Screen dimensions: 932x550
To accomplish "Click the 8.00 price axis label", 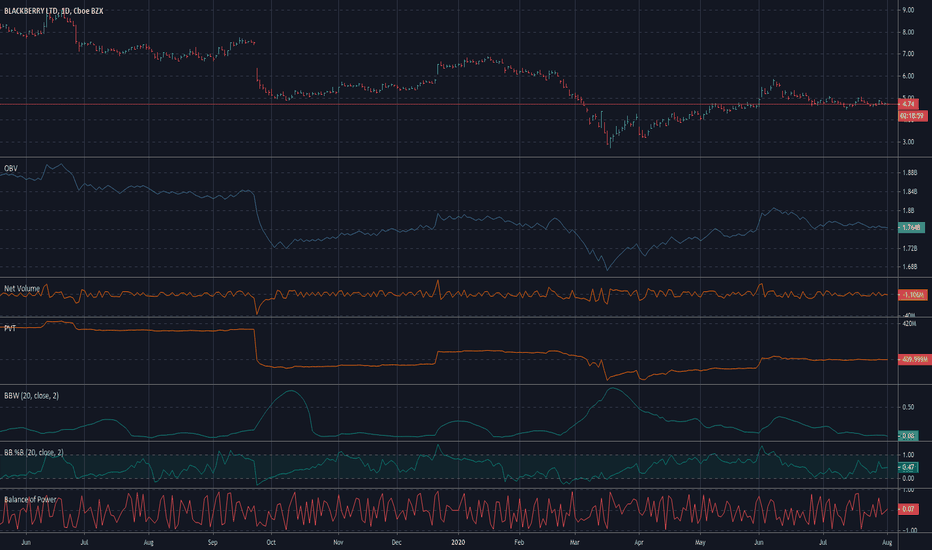I will click(x=908, y=32).
